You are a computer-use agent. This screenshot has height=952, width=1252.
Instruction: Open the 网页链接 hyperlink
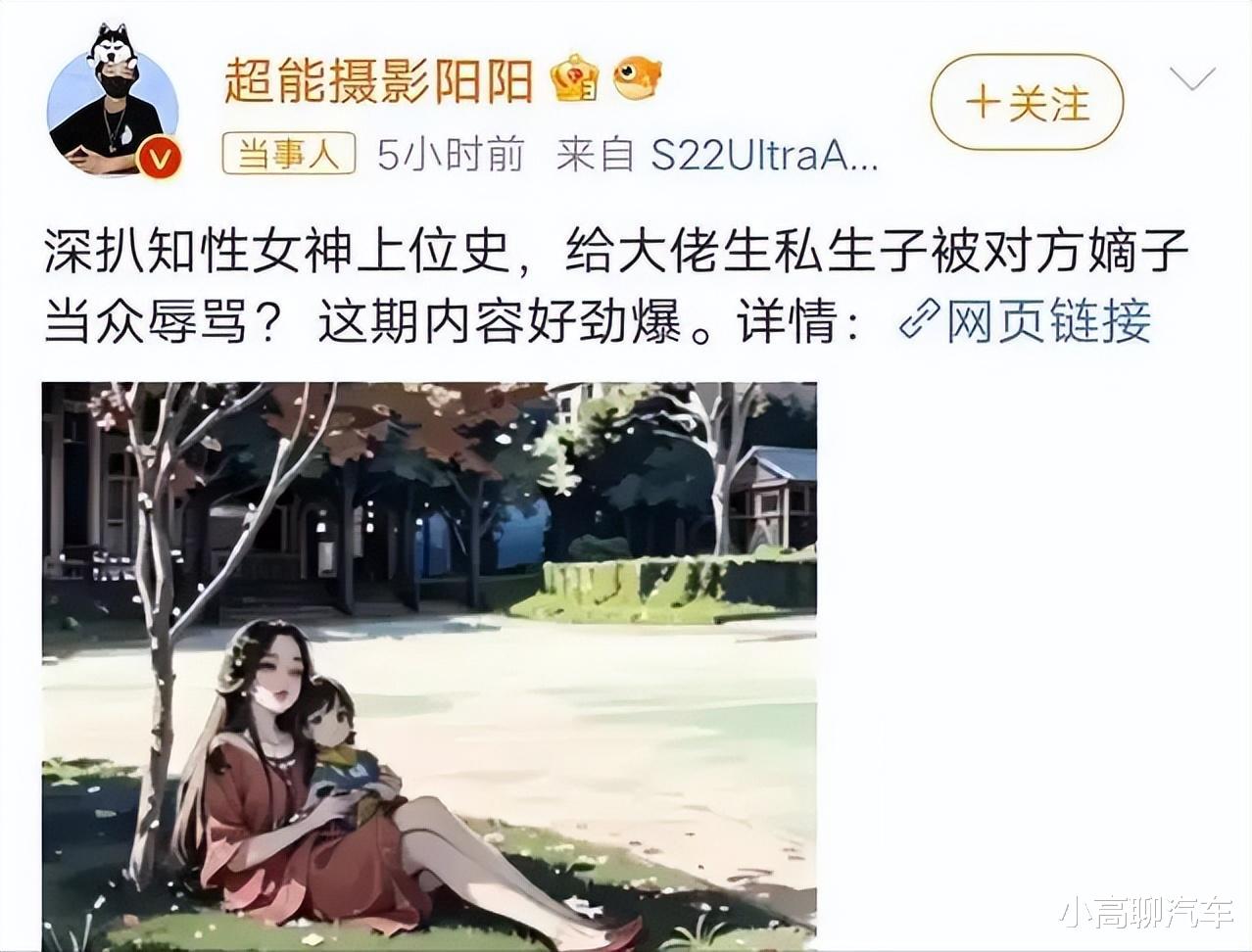pos(1026,320)
